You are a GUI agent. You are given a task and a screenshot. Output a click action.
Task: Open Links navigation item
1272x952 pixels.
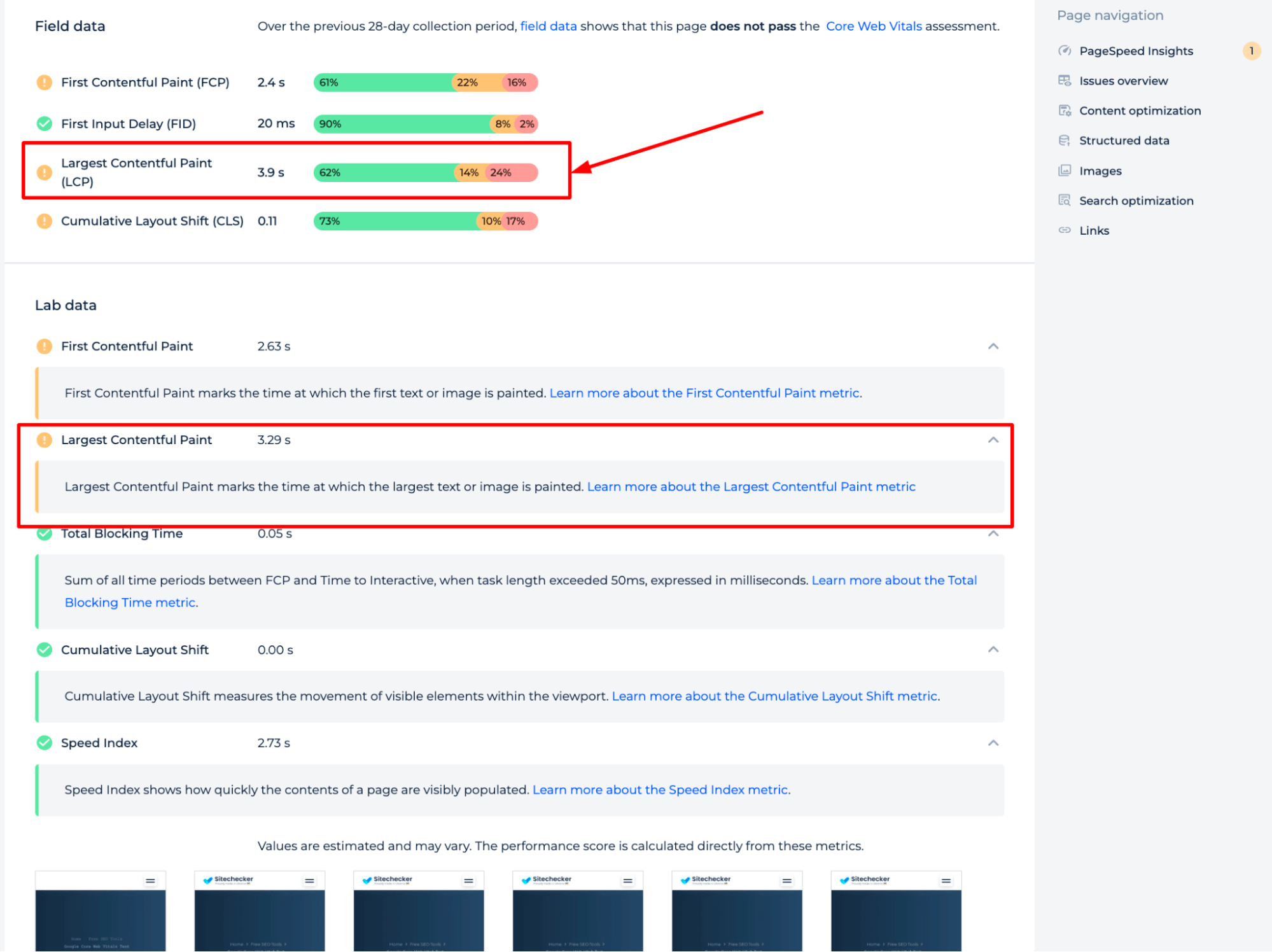point(1094,230)
